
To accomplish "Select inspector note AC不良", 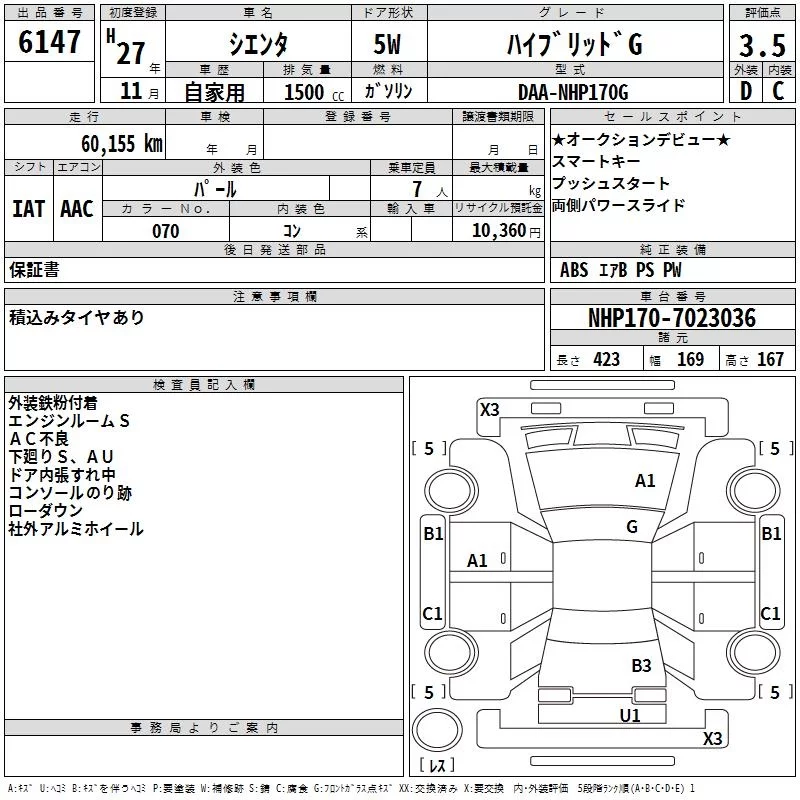I will (x=39, y=439).
